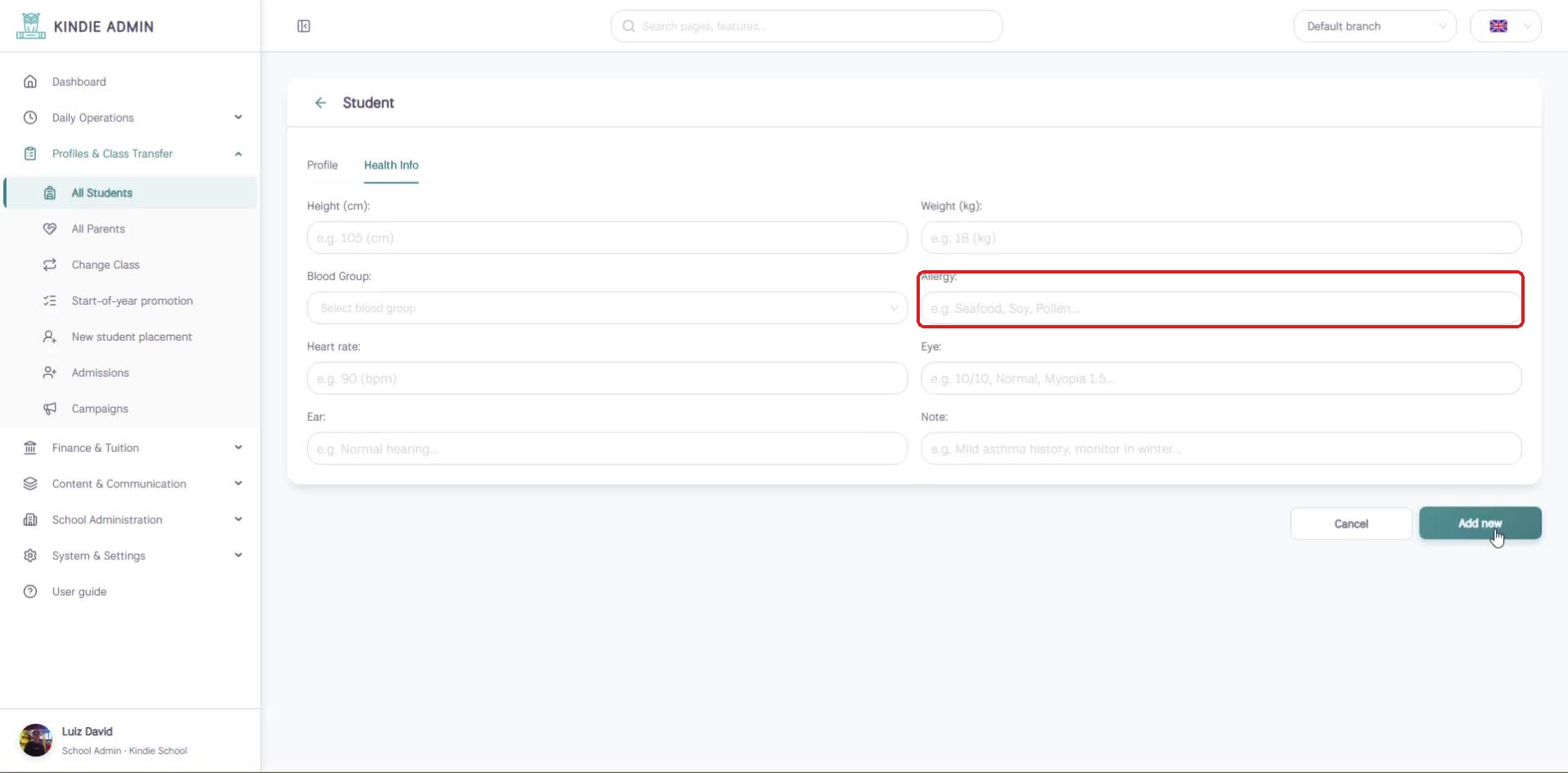The width and height of the screenshot is (1568, 773).
Task: Switch to the Profile tab
Action: 322,165
